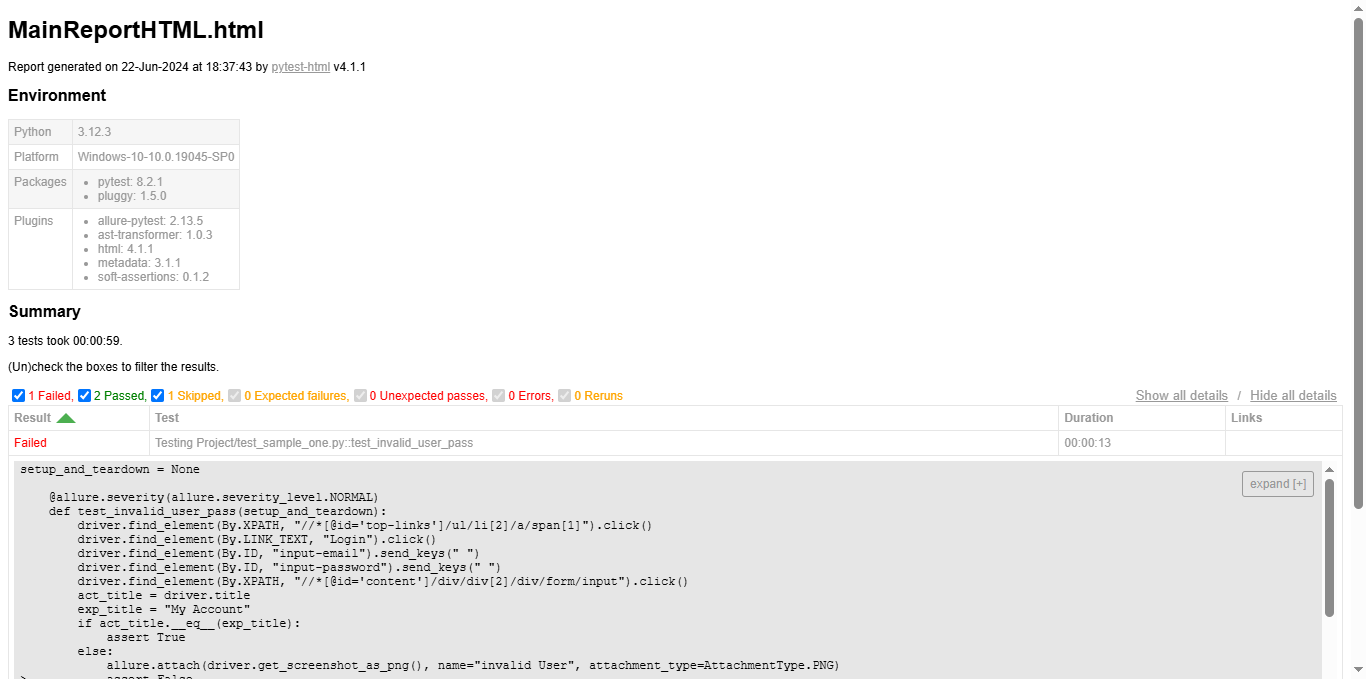Sort results by the Test column header
This screenshot has width=1366, height=679.
[x=603, y=418]
